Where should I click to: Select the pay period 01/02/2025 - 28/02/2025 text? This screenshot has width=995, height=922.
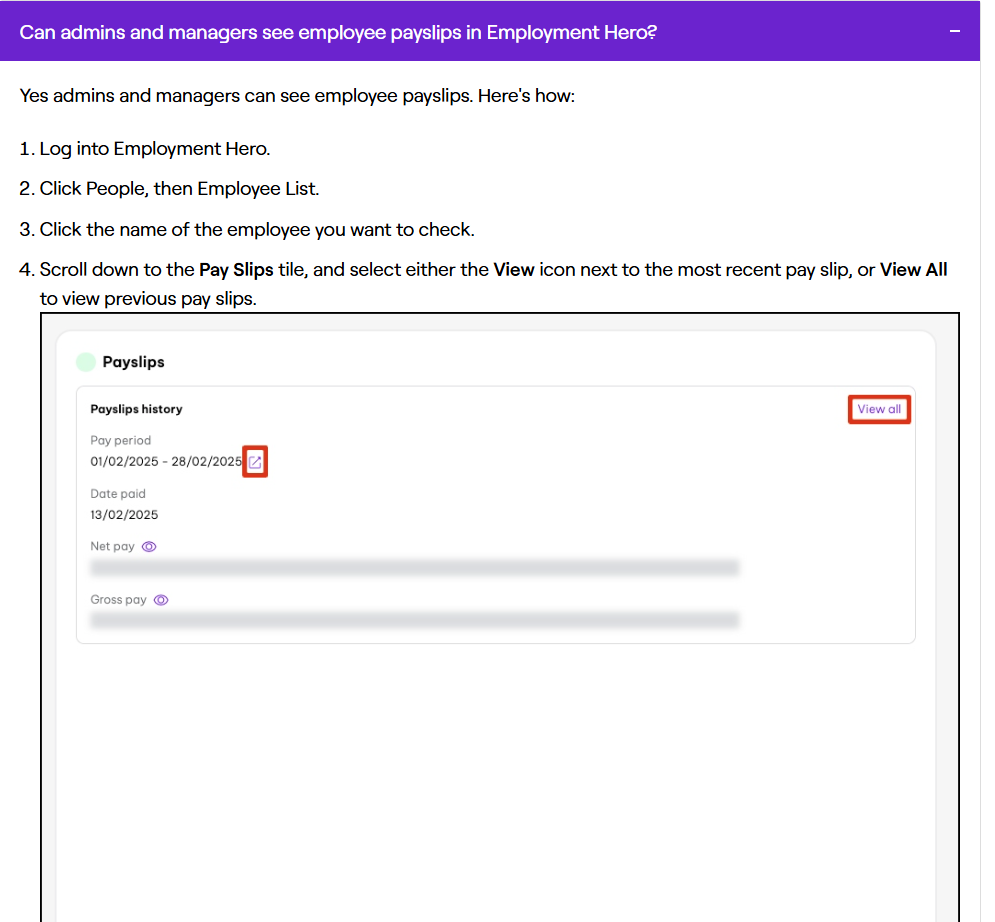tap(166, 461)
